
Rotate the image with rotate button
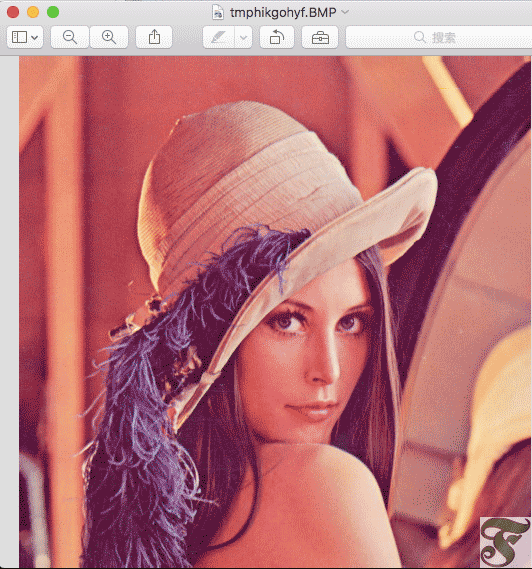click(x=277, y=37)
